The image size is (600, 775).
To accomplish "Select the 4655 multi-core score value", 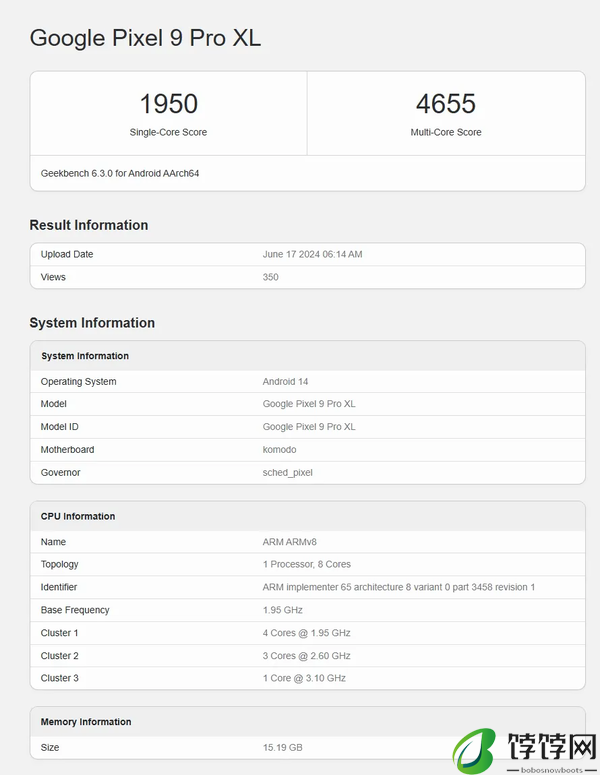I will [446, 104].
